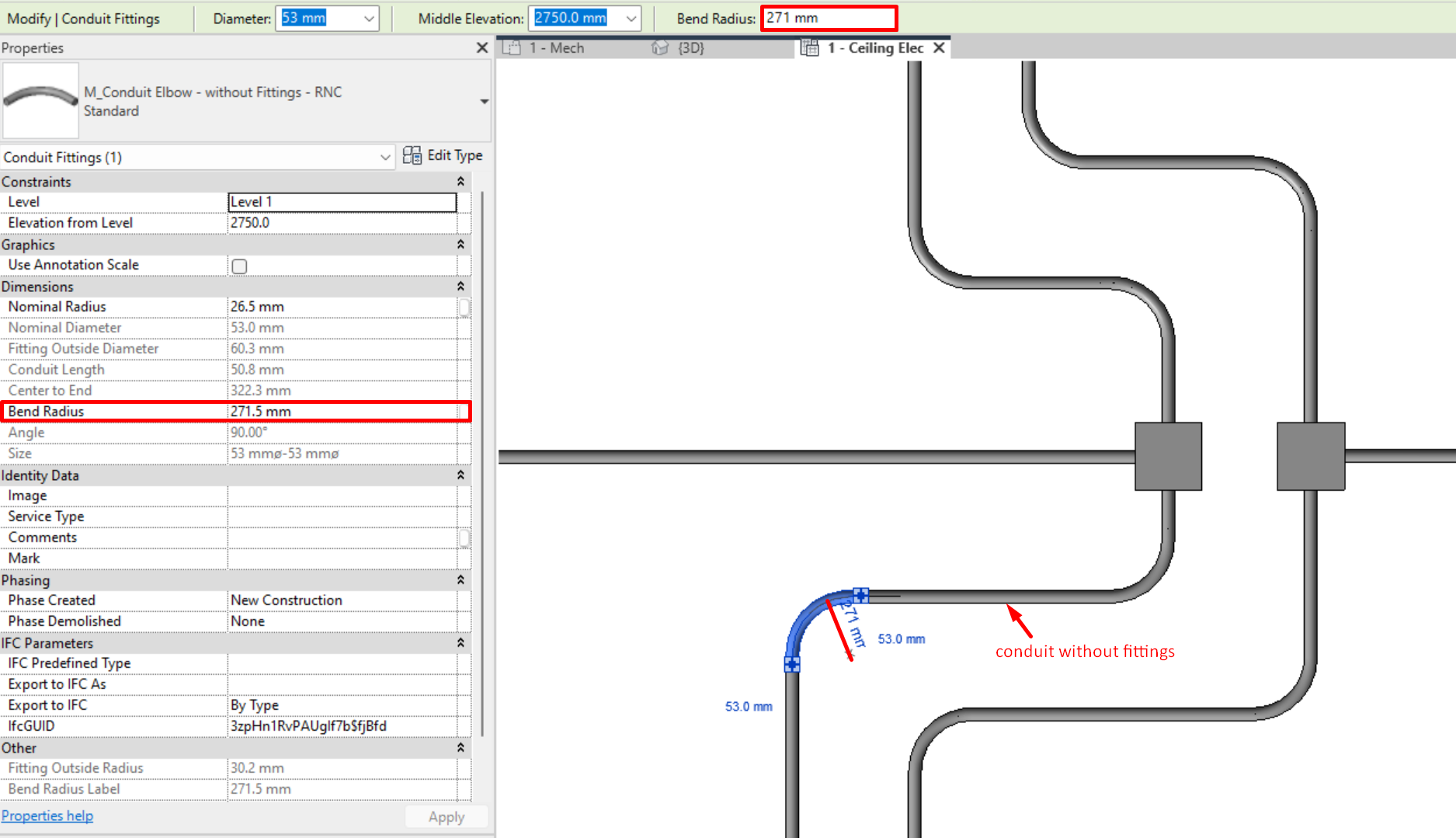Click the Center to End value 322.3 mm

click(x=342, y=391)
